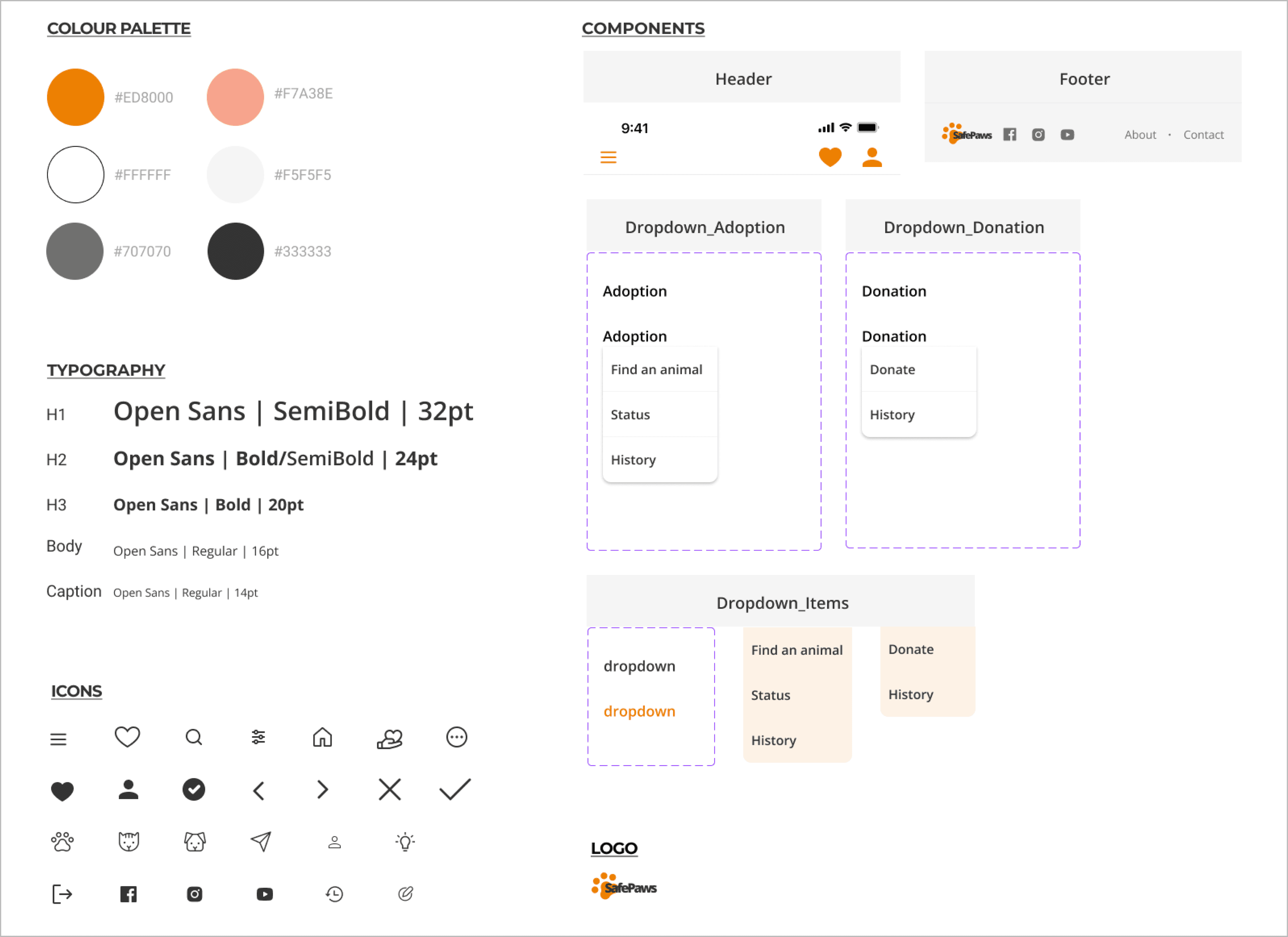This screenshot has height=937, width=1288.
Task: Click the About link in the Footer
Action: click(1140, 134)
